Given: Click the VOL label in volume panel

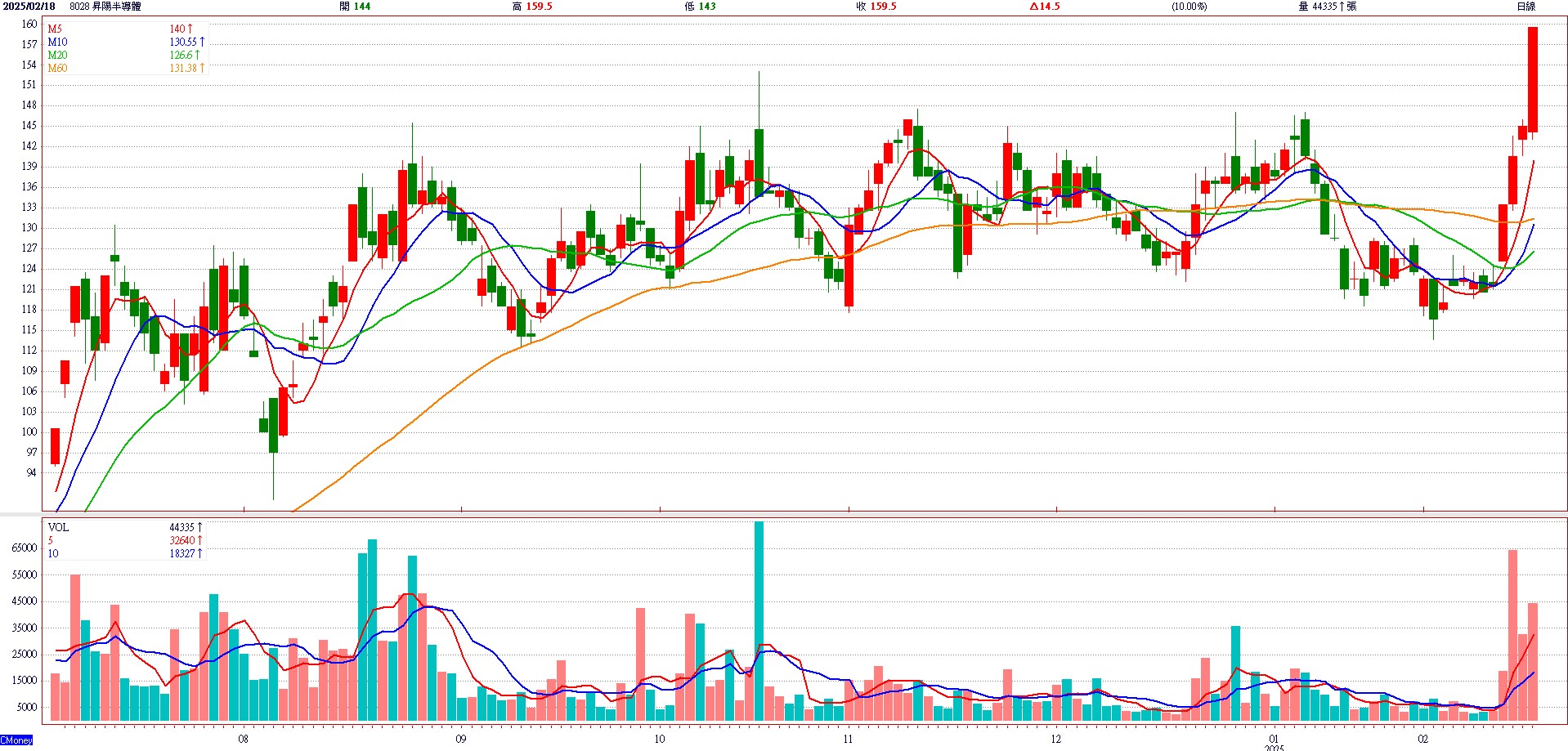Looking at the screenshot, I should (58, 527).
